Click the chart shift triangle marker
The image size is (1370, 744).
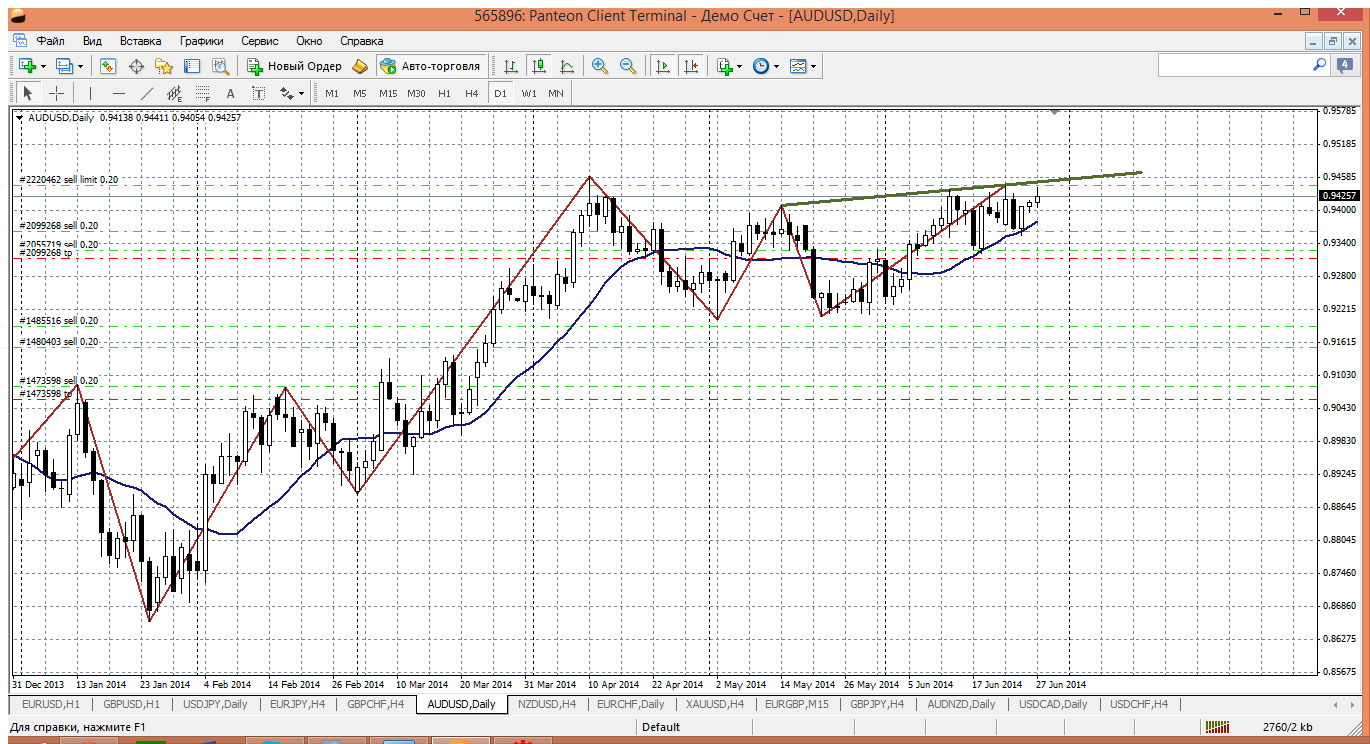pos(1053,113)
